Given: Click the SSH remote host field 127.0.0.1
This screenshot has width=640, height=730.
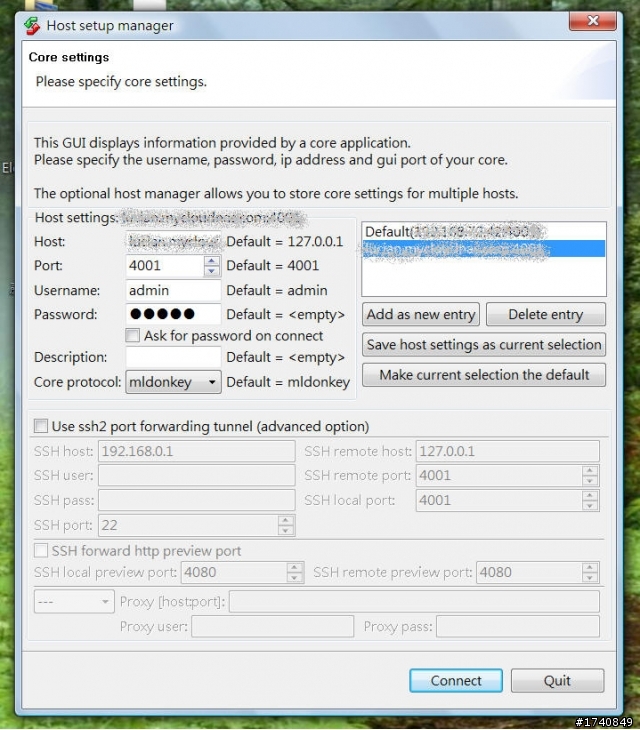Looking at the screenshot, I should tap(508, 451).
